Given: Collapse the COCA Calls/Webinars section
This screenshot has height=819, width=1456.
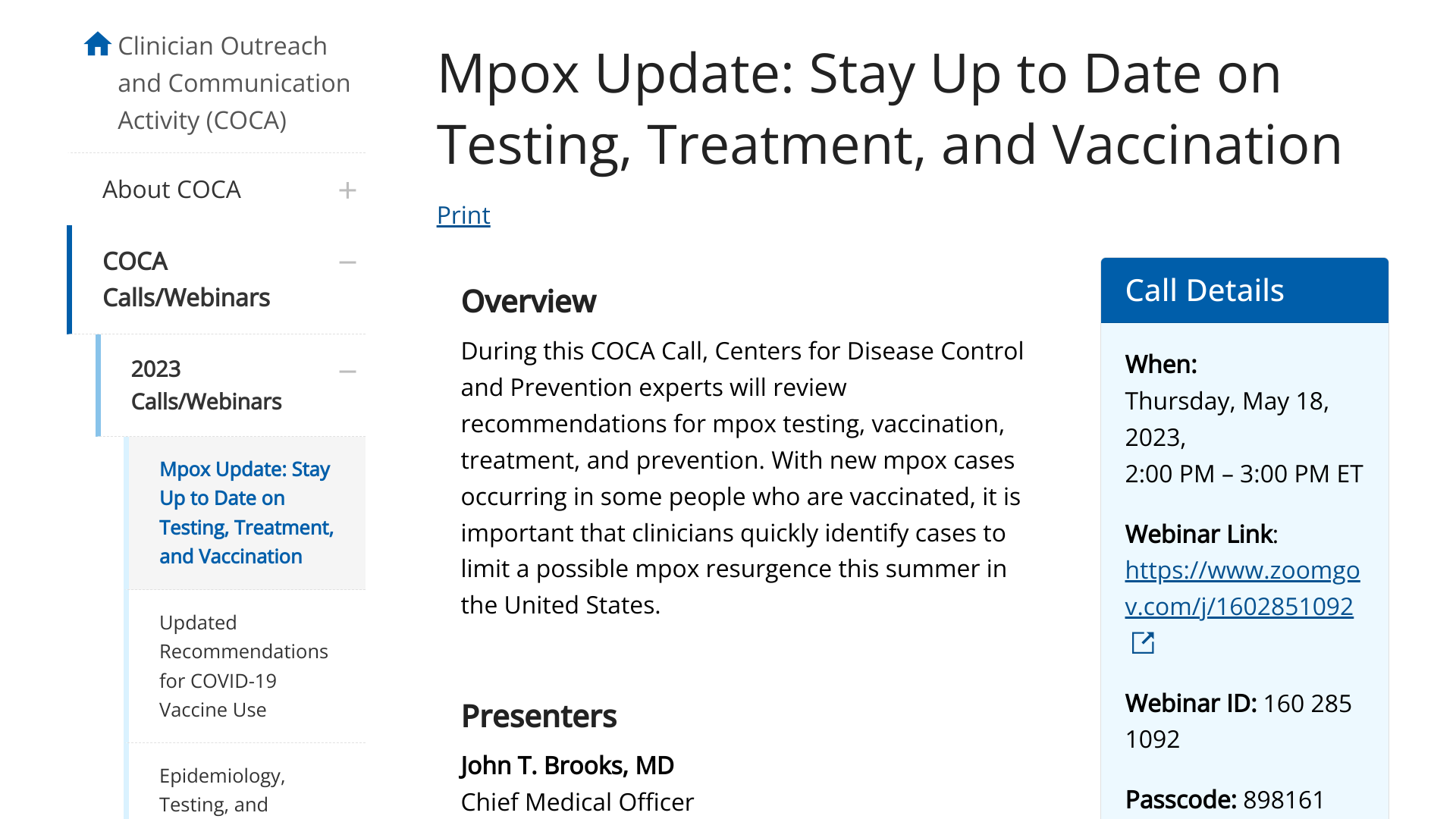Looking at the screenshot, I should coord(347,262).
